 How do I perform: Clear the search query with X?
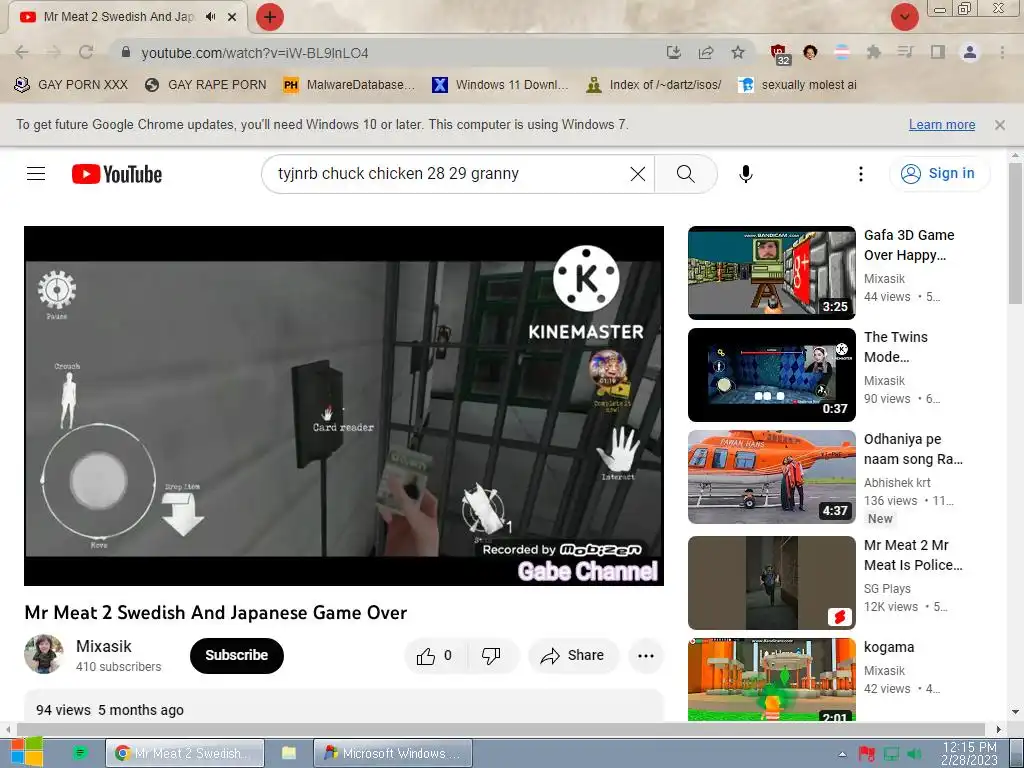638,174
